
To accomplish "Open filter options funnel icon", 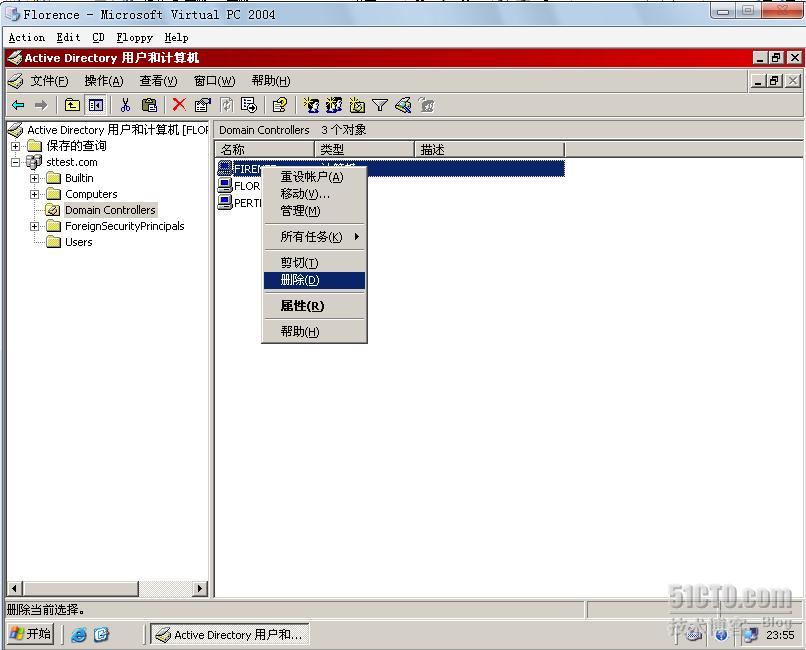I will click(x=380, y=105).
